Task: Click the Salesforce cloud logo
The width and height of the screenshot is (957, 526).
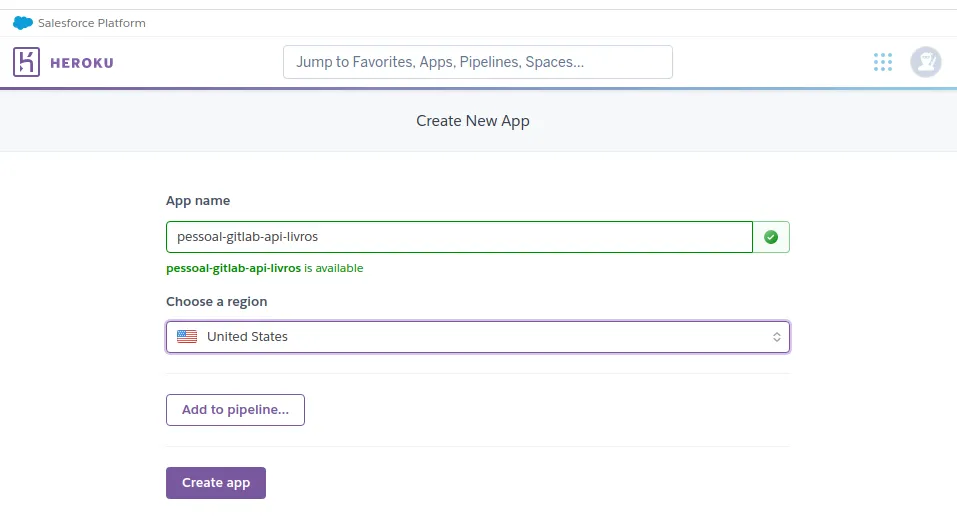Action: (23, 23)
